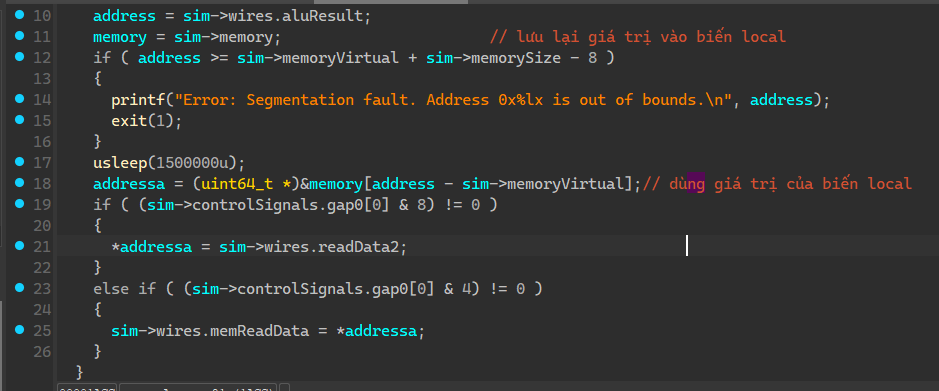Toggle the breakpoint dot on line 18

pos(20,183)
